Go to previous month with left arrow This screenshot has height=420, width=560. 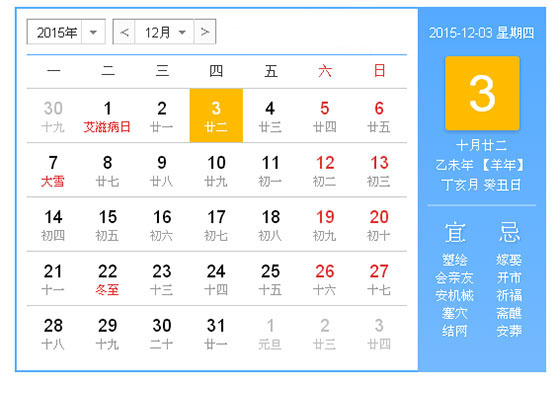tap(124, 32)
